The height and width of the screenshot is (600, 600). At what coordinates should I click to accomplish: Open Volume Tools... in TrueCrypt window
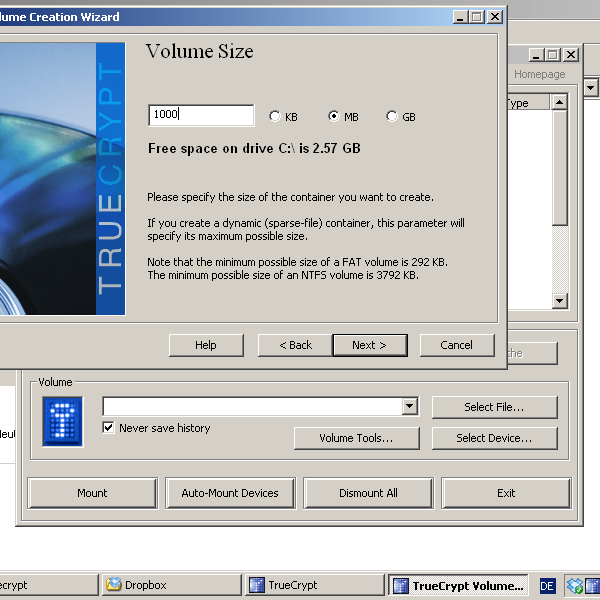point(356,438)
